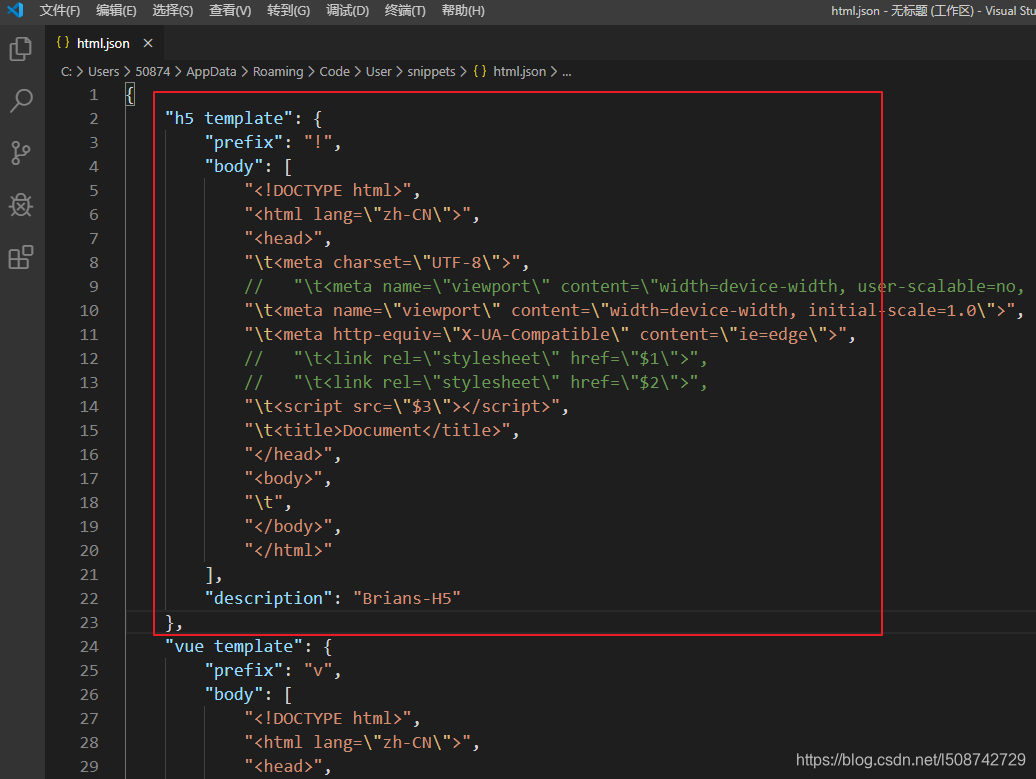Click the "!" prefix value on line 3

(318, 142)
